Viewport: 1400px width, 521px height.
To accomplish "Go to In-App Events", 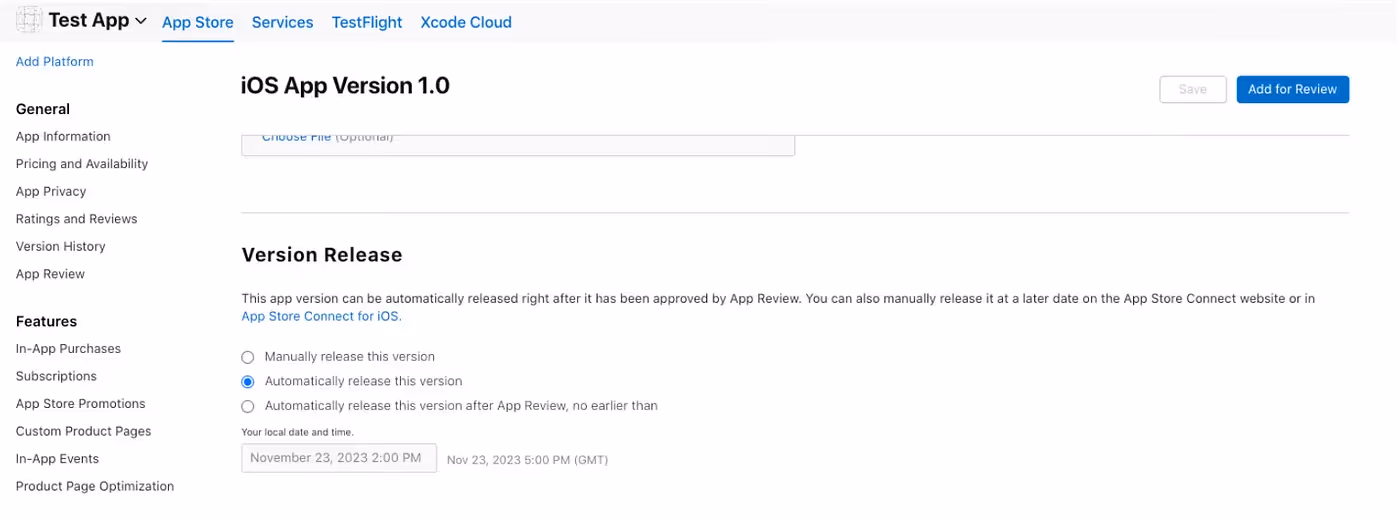I will pos(57,459).
